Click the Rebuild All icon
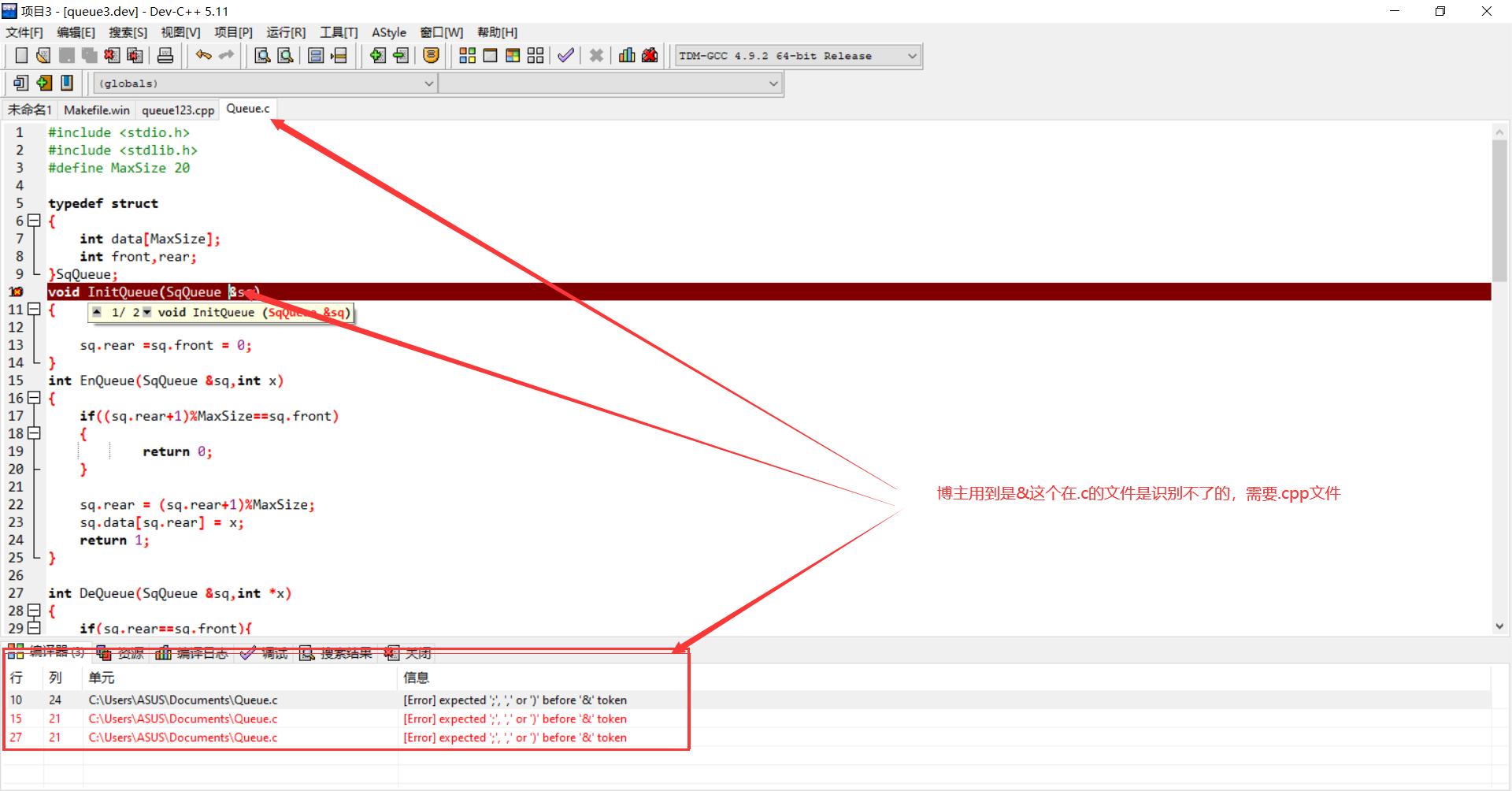This screenshot has width=1512, height=791. (535, 55)
